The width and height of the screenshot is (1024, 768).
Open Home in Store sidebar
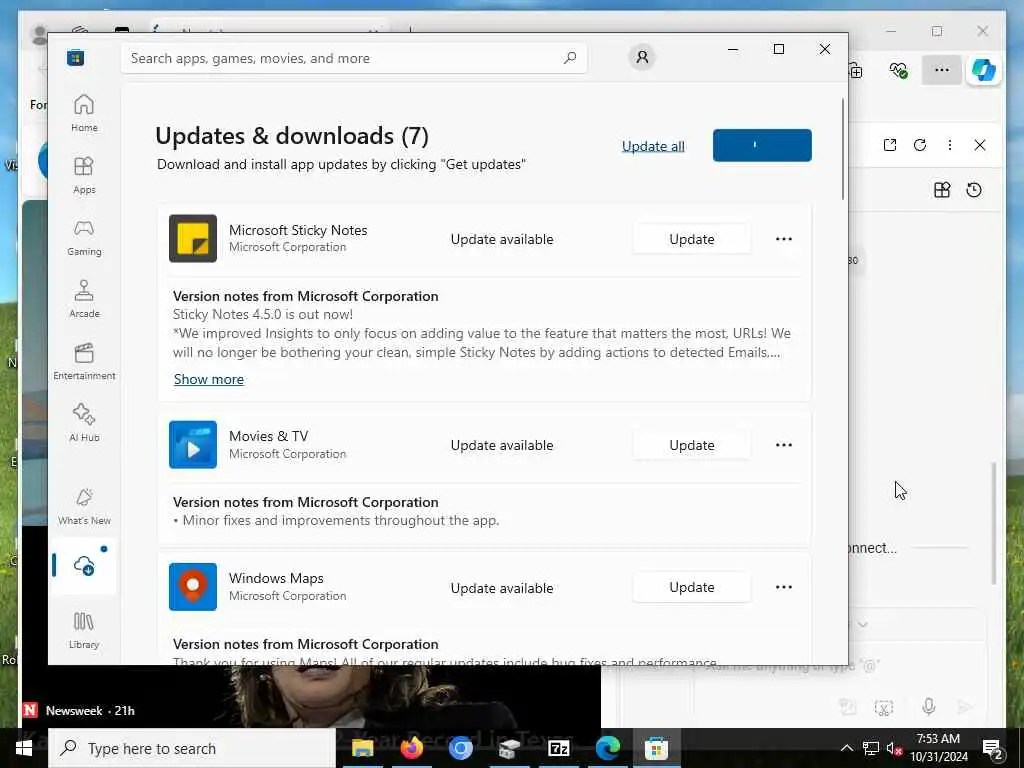click(84, 113)
